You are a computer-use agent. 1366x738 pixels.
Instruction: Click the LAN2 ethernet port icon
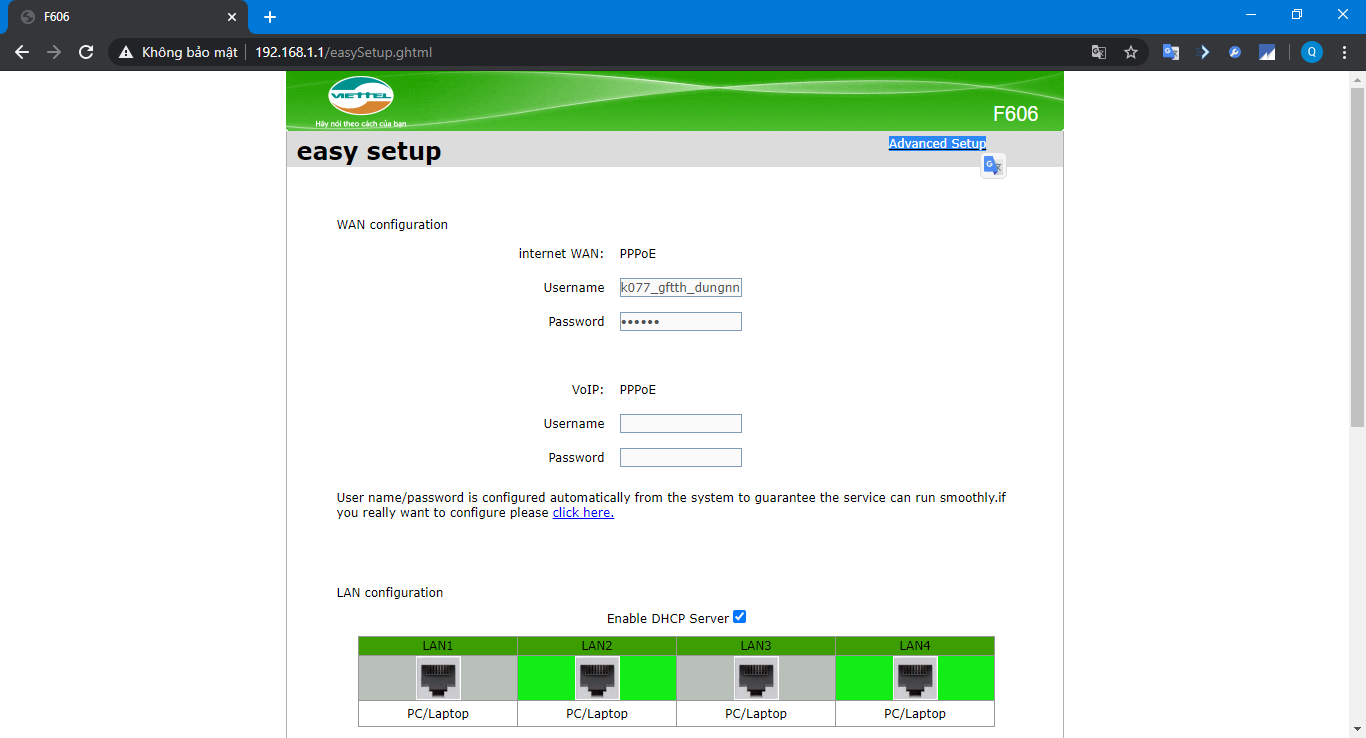coord(597,678)
